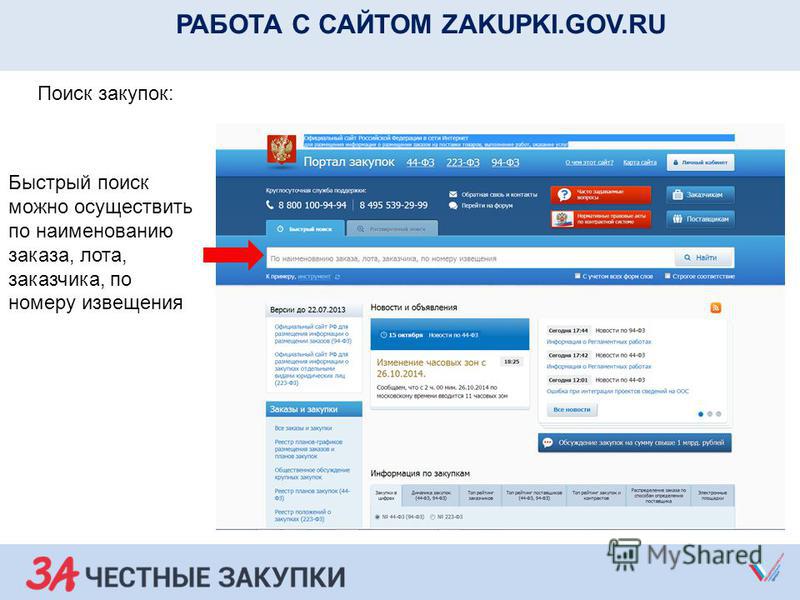Click the example keyword 'инструмент' link

[x=314, y=277]
